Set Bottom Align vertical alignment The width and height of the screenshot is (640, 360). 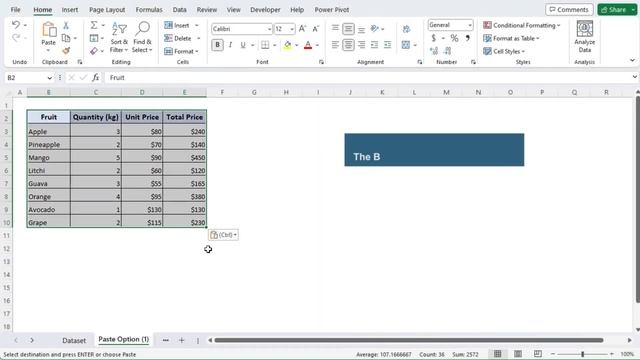(x=361, y=28)
